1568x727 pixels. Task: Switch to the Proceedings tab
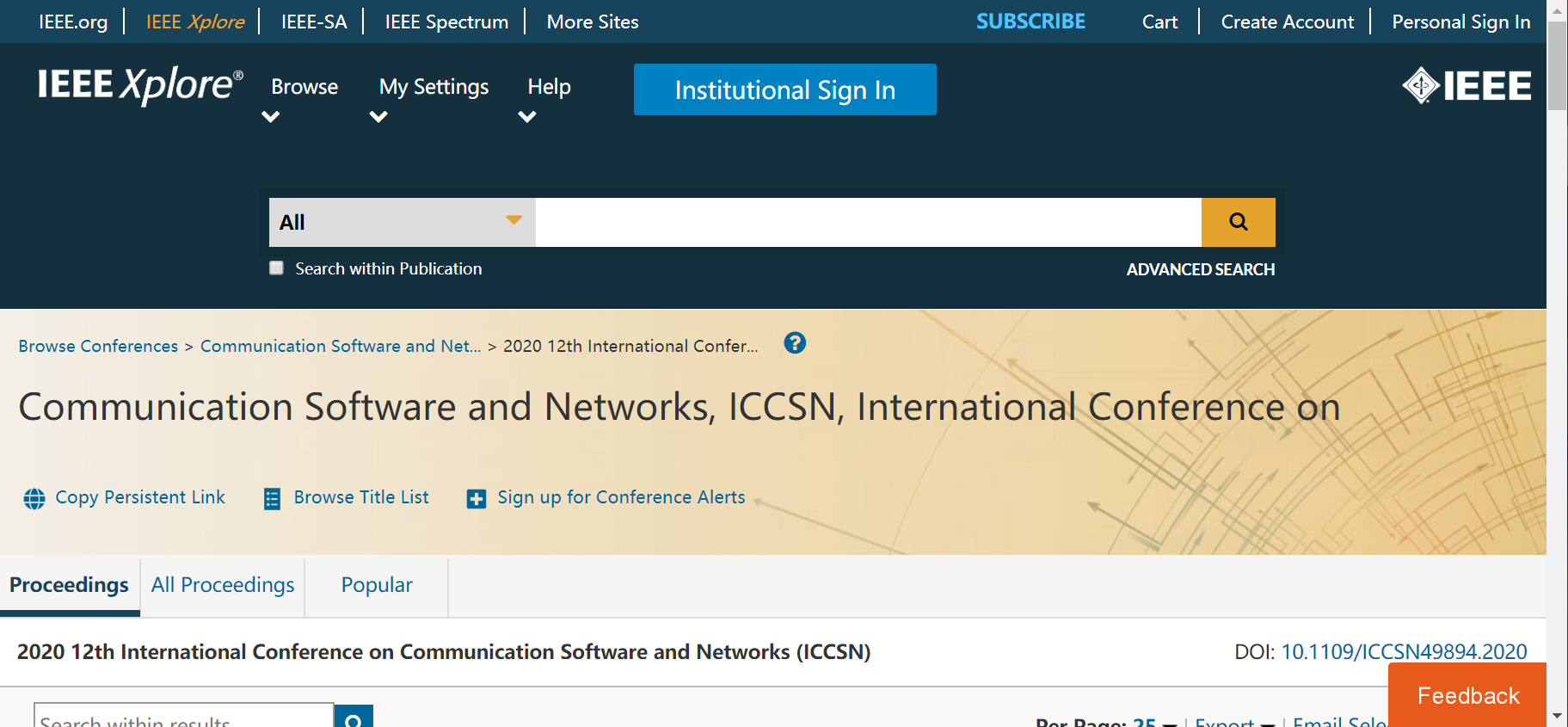[x=70, y=585]
